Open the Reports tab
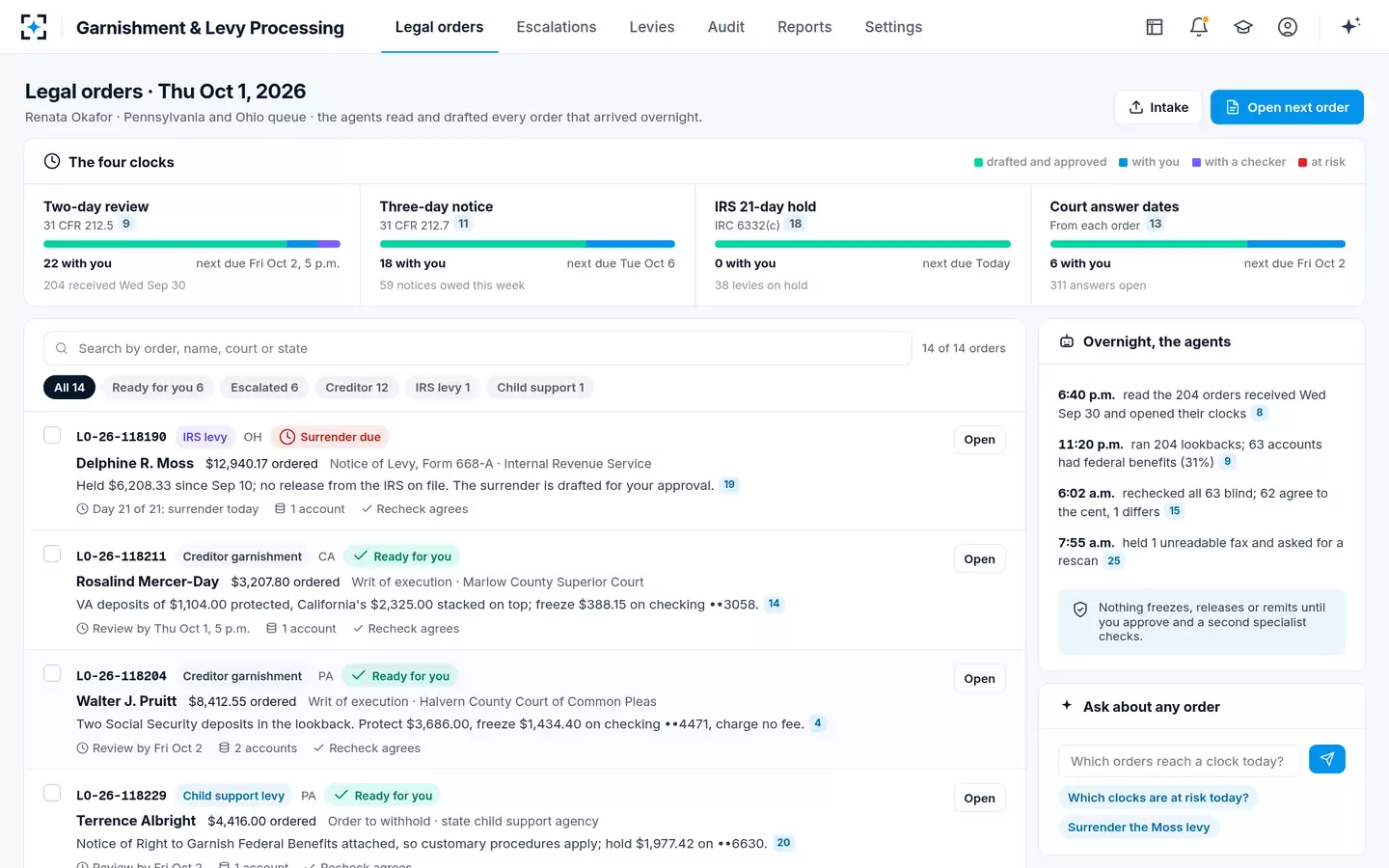This screenshot has width=1389, height=868. coord(804,27)
